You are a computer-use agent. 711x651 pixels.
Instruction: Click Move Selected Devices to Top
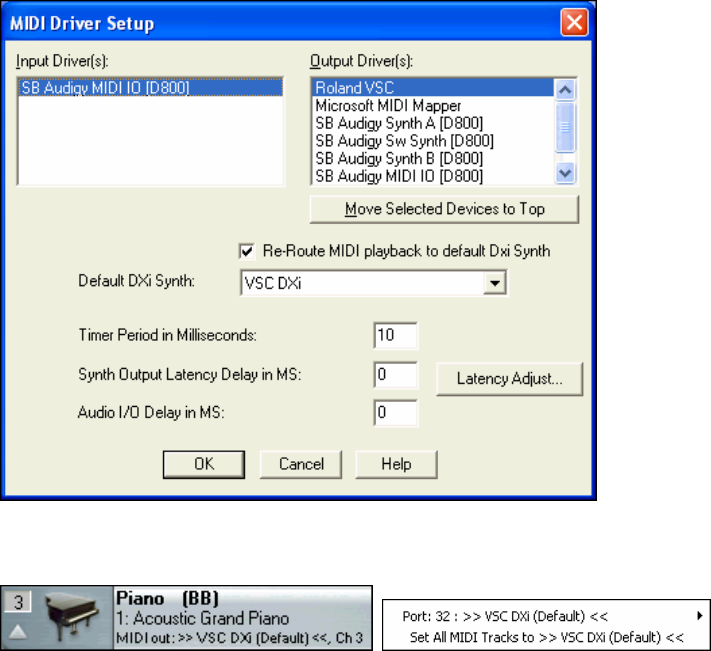(x=444, y=209)
